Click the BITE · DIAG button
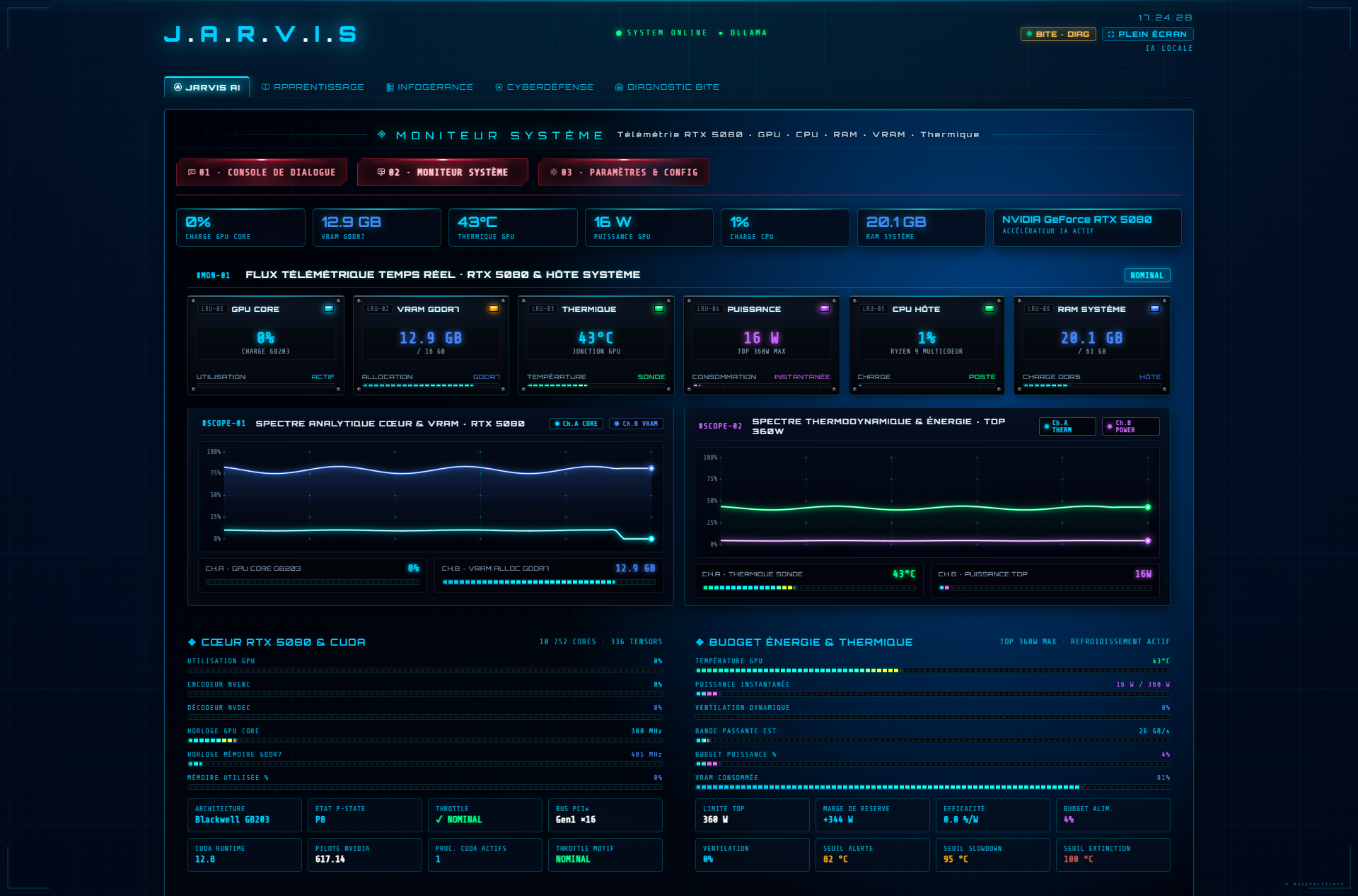Screen dimensions: 1358x896 pos(1058,34)
